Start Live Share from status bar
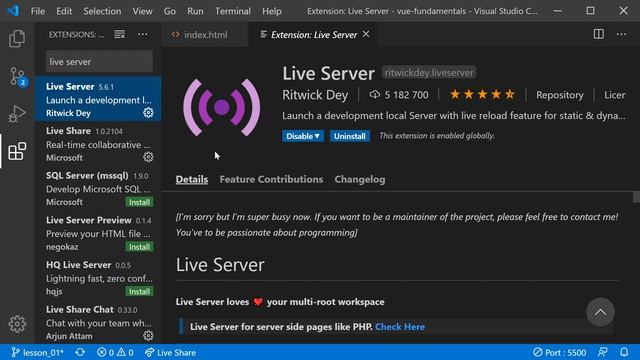The height and width of the screenshot is (360, 640). [x=170, y=352]
